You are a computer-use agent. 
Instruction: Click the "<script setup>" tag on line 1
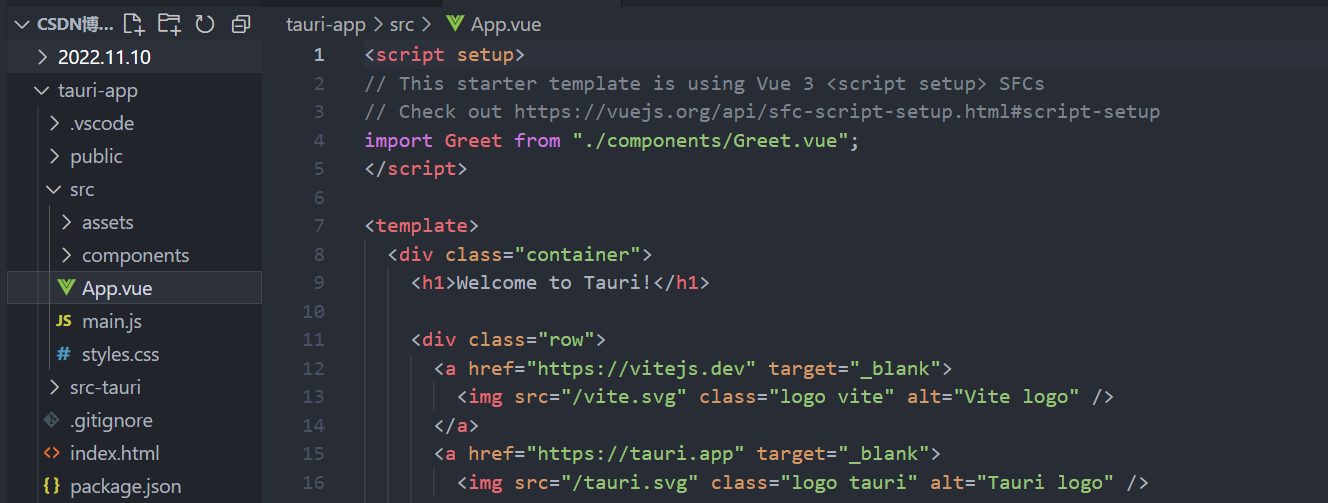point(445,55)
